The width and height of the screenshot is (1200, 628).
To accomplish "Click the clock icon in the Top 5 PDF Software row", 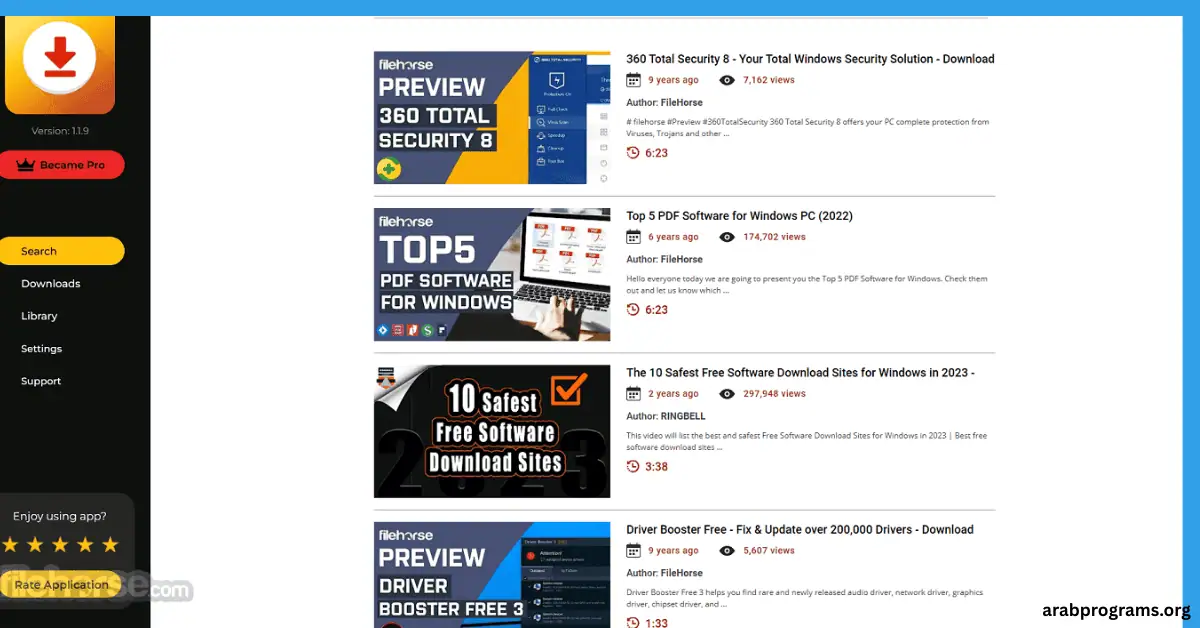I will (x=633, y=310).
